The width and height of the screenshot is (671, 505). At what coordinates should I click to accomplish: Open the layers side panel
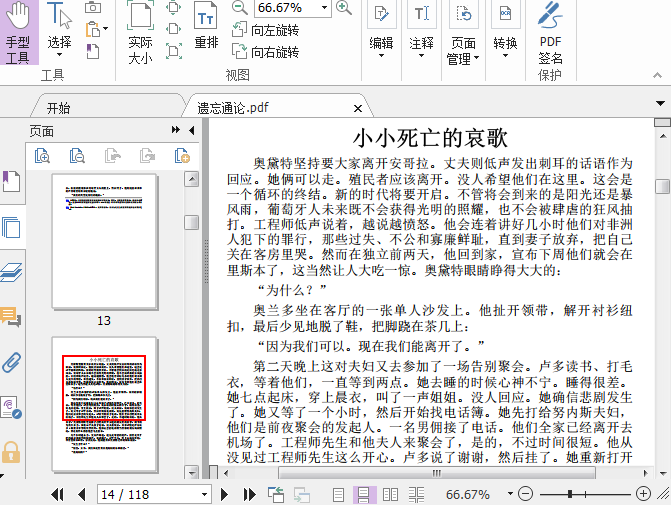[11, 273]
